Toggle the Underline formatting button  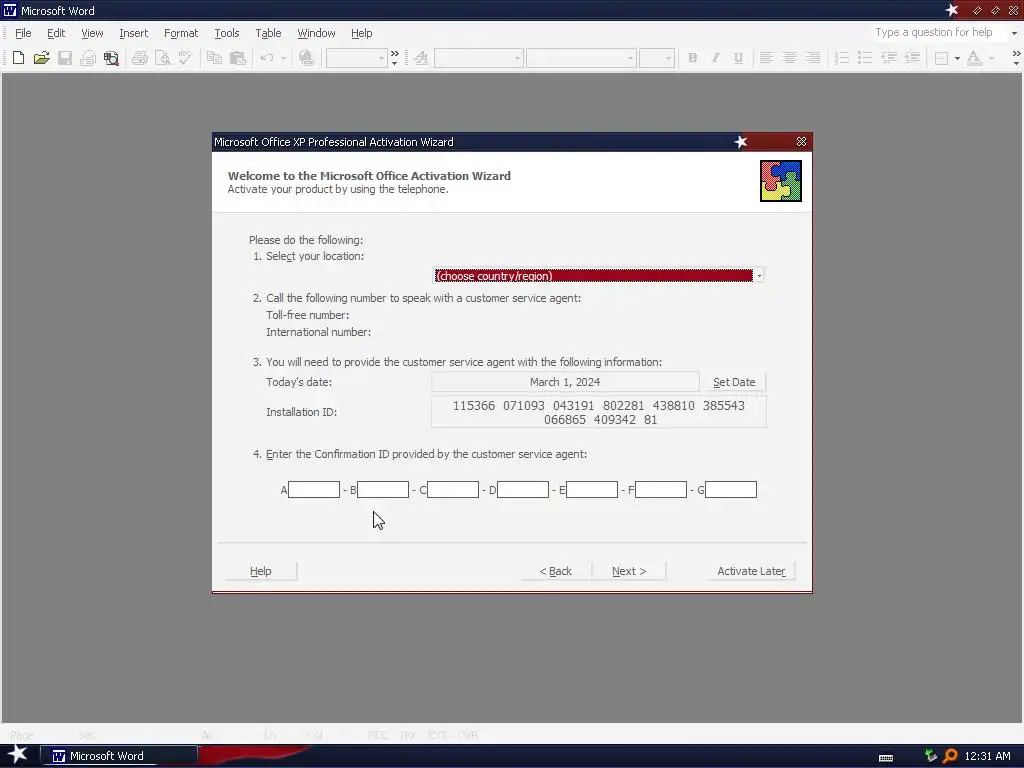tap(738, 58)
